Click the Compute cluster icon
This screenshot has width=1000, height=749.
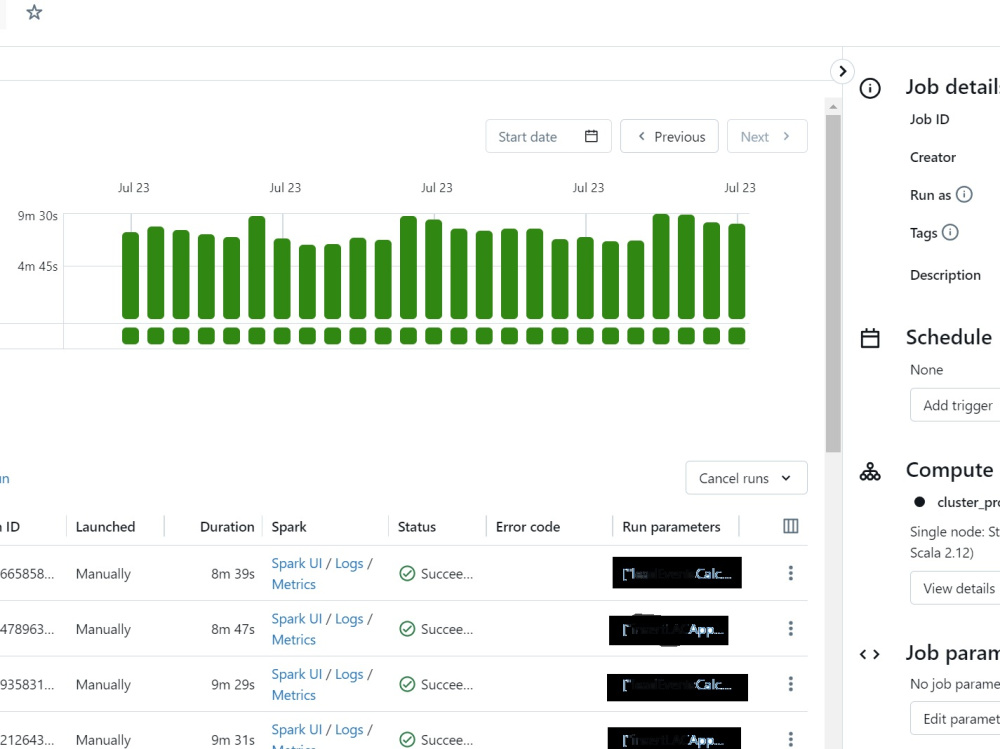(x=870, y=471)
